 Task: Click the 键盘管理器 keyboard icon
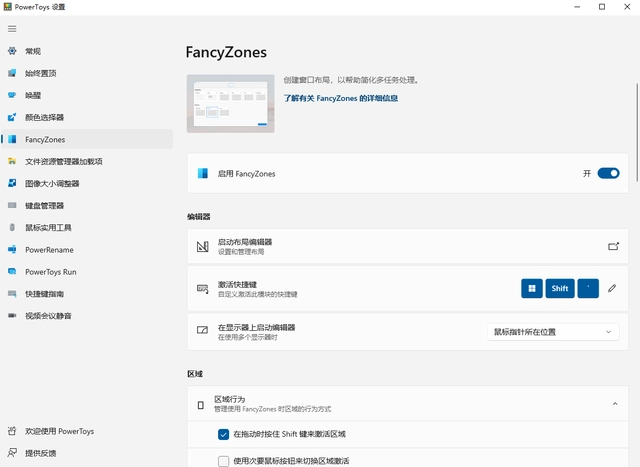click(12, 205)
